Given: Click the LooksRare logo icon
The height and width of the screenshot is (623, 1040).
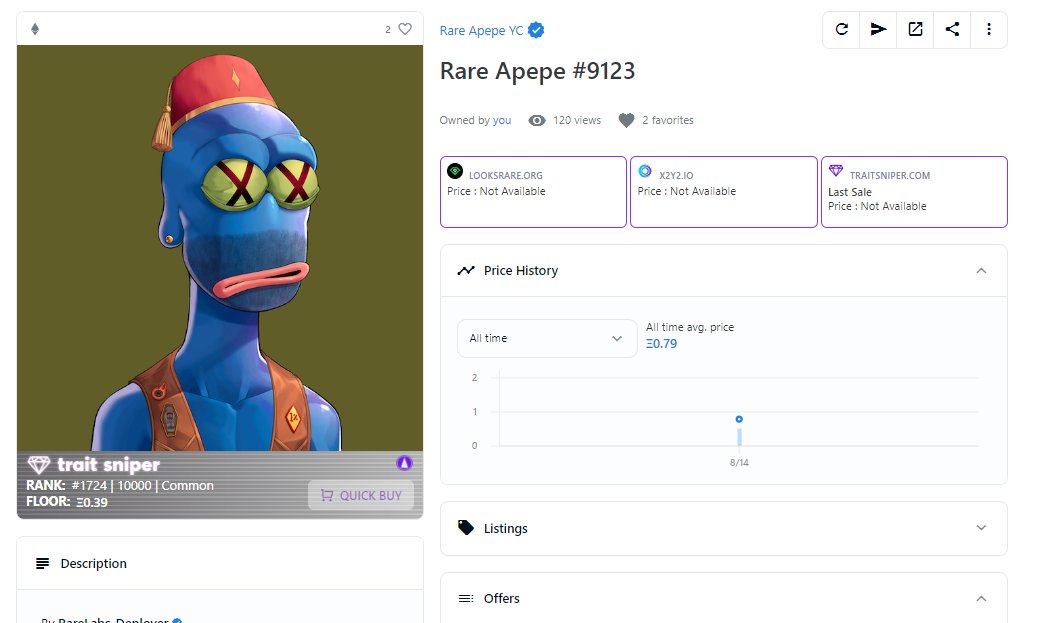Looking at the screenshot, I should (x=455, y=171).
